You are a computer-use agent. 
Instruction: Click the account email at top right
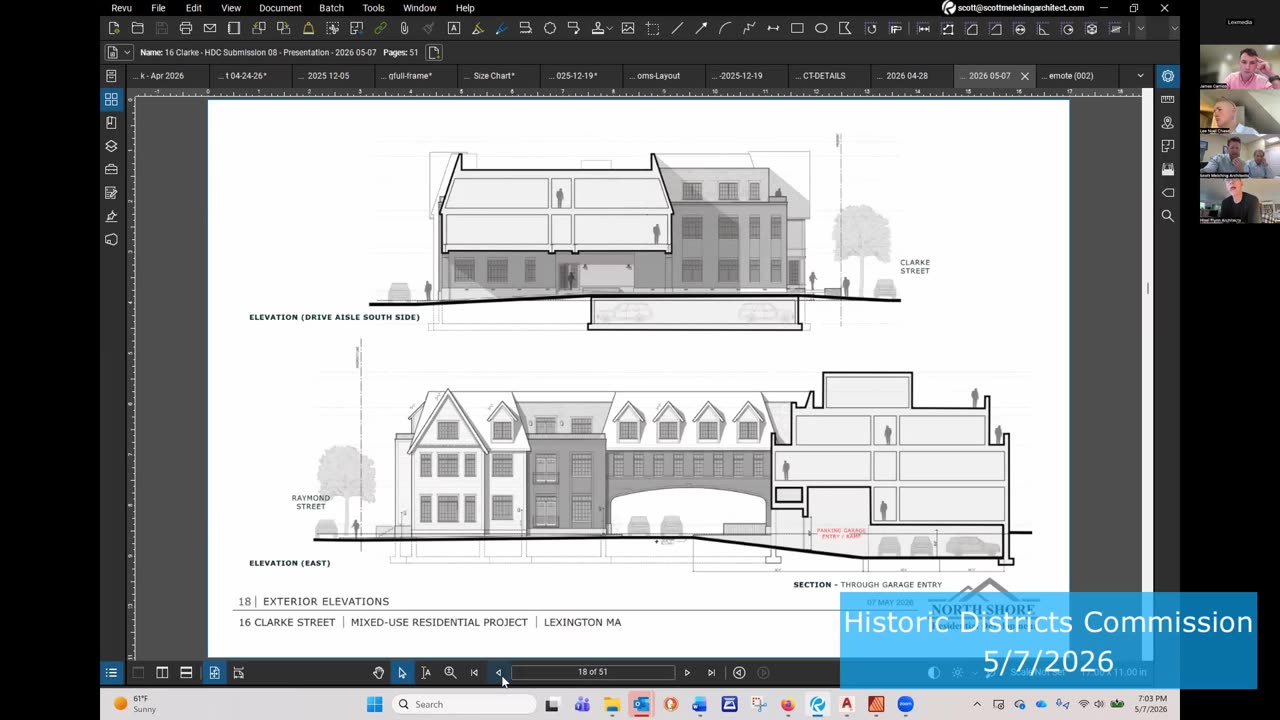click(1021, 8)
